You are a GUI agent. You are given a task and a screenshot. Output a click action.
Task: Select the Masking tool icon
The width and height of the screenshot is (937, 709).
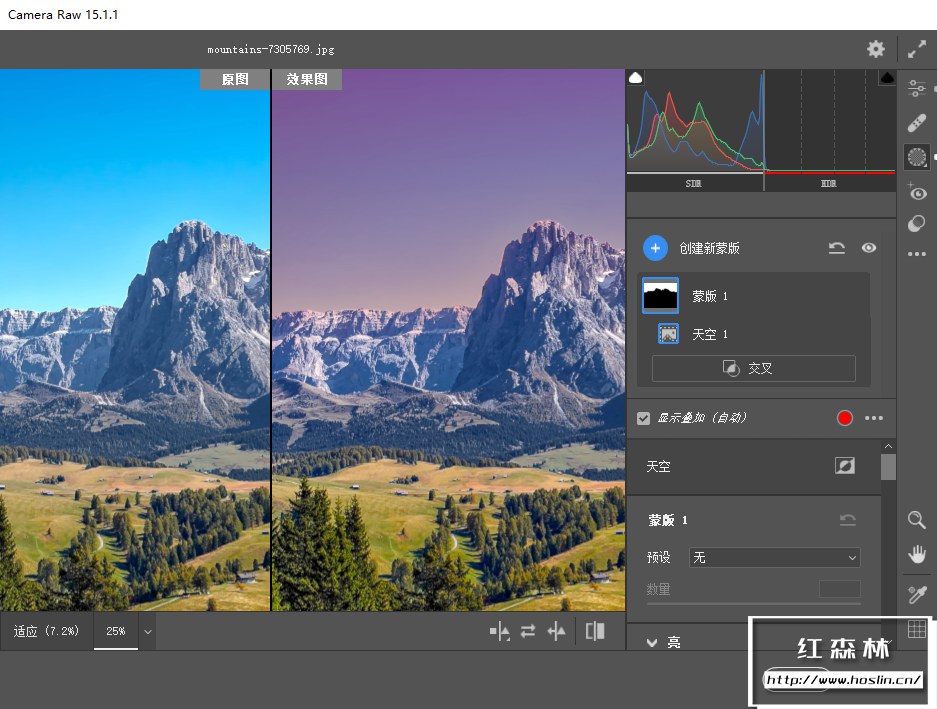917,156
